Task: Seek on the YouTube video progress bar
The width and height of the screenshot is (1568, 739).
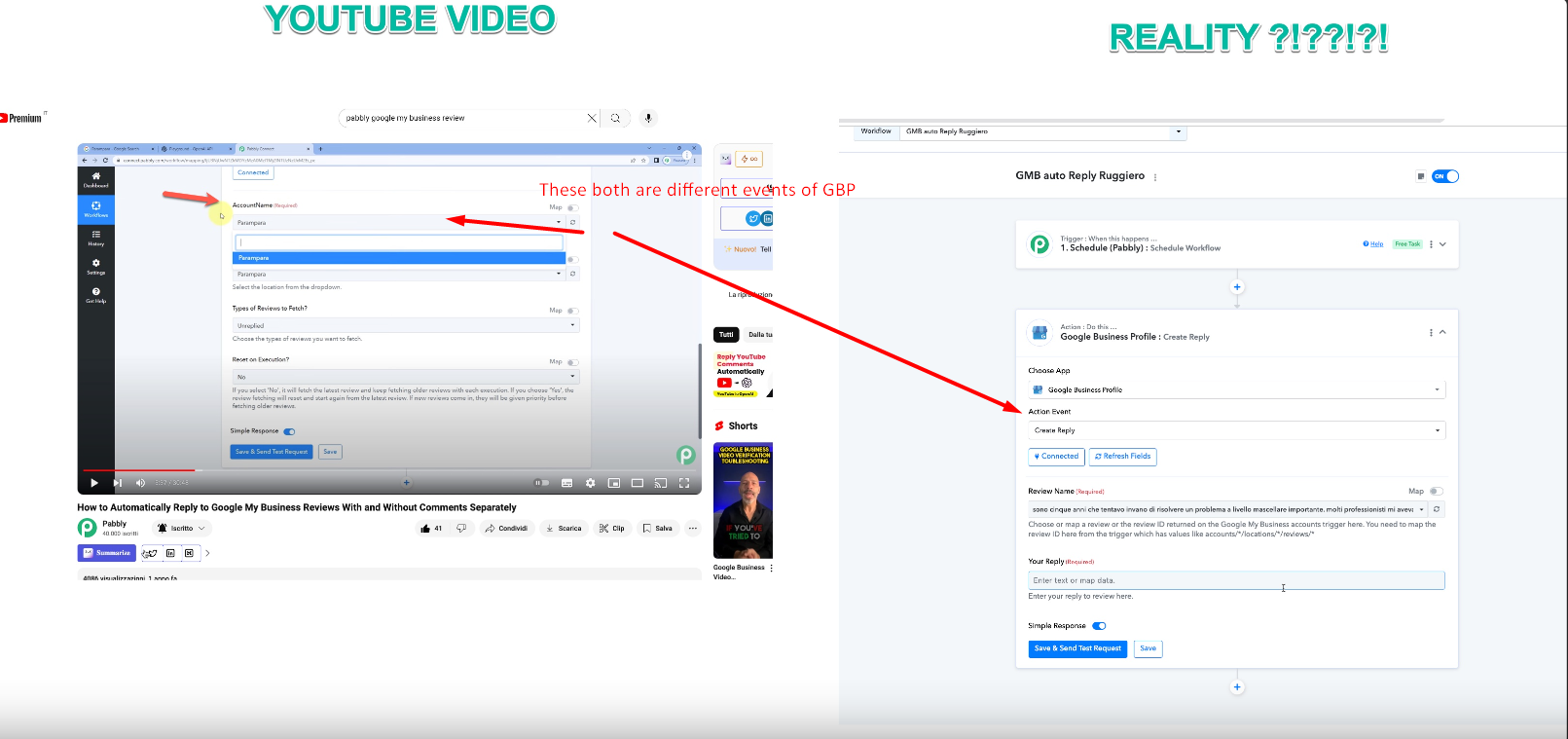Action: 389,470
